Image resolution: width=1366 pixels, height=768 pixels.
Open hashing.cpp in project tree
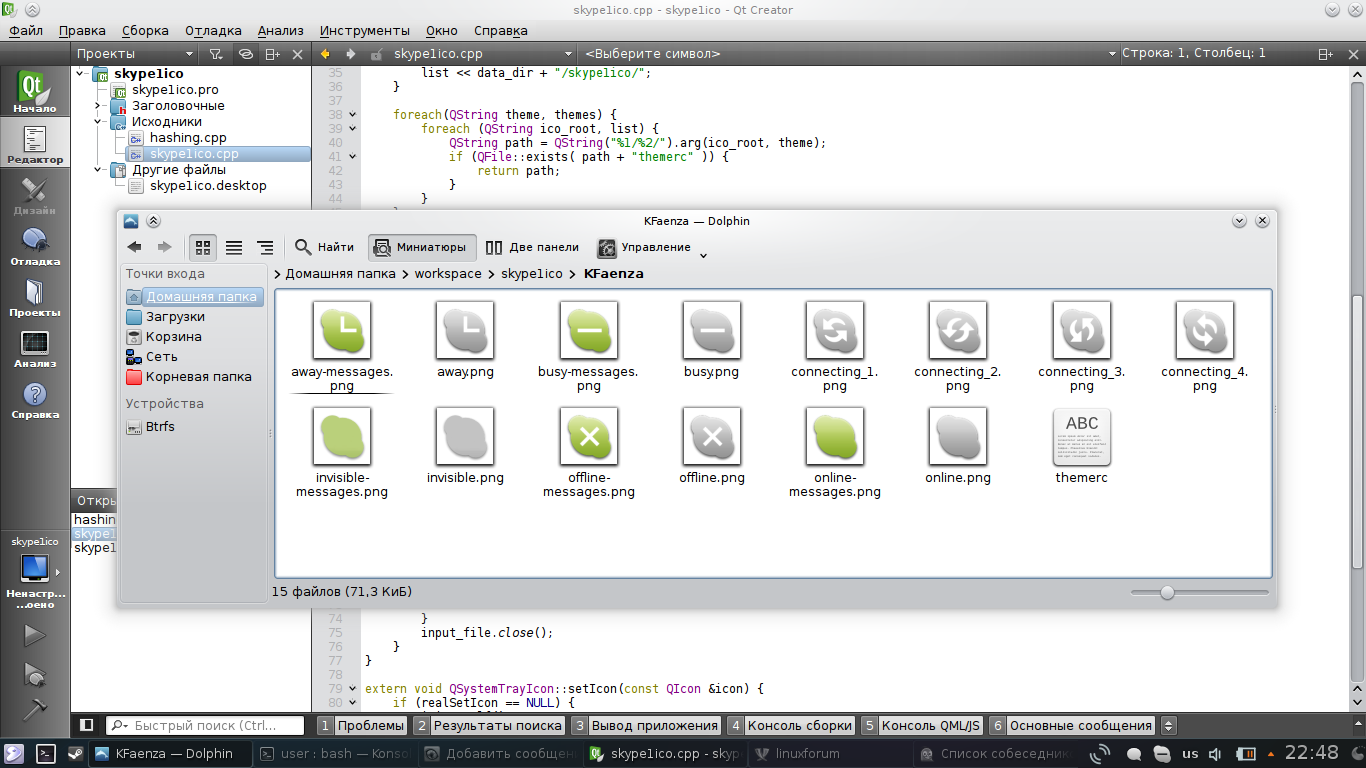tap(188, 138)
